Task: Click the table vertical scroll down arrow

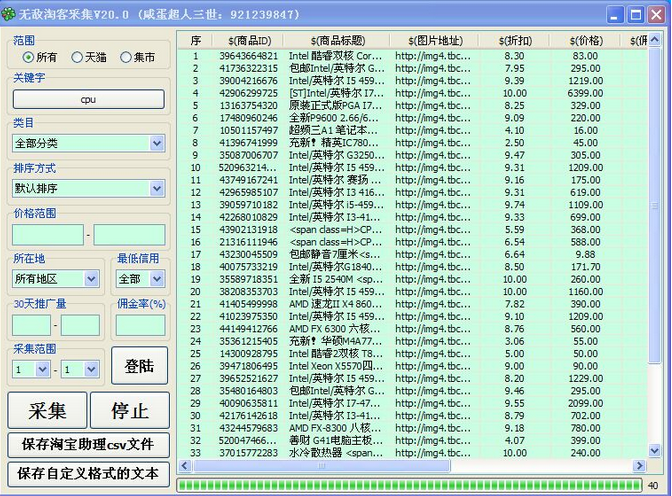Action: pos(654,451)
